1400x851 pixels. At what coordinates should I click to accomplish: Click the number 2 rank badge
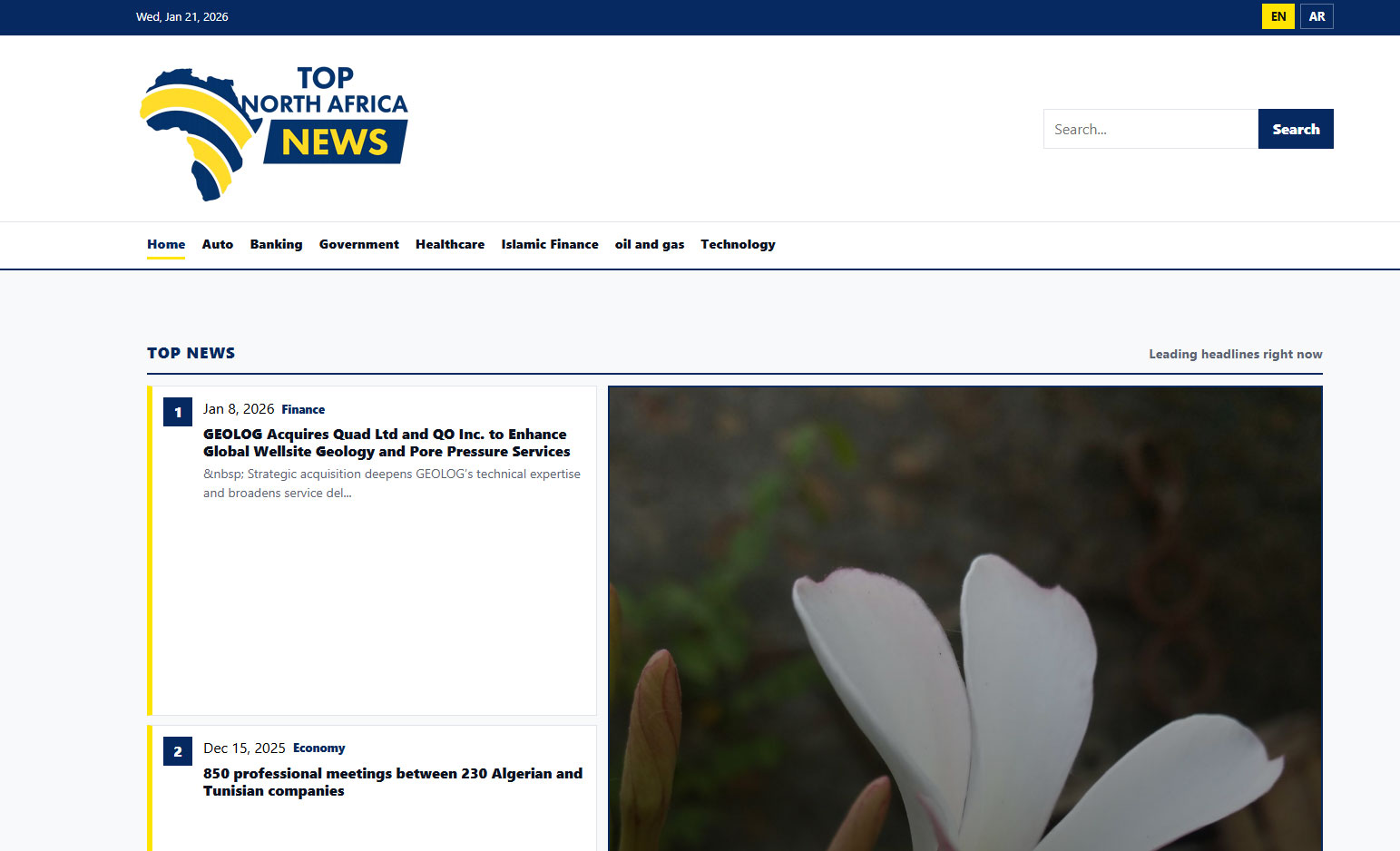pos(178,751)
